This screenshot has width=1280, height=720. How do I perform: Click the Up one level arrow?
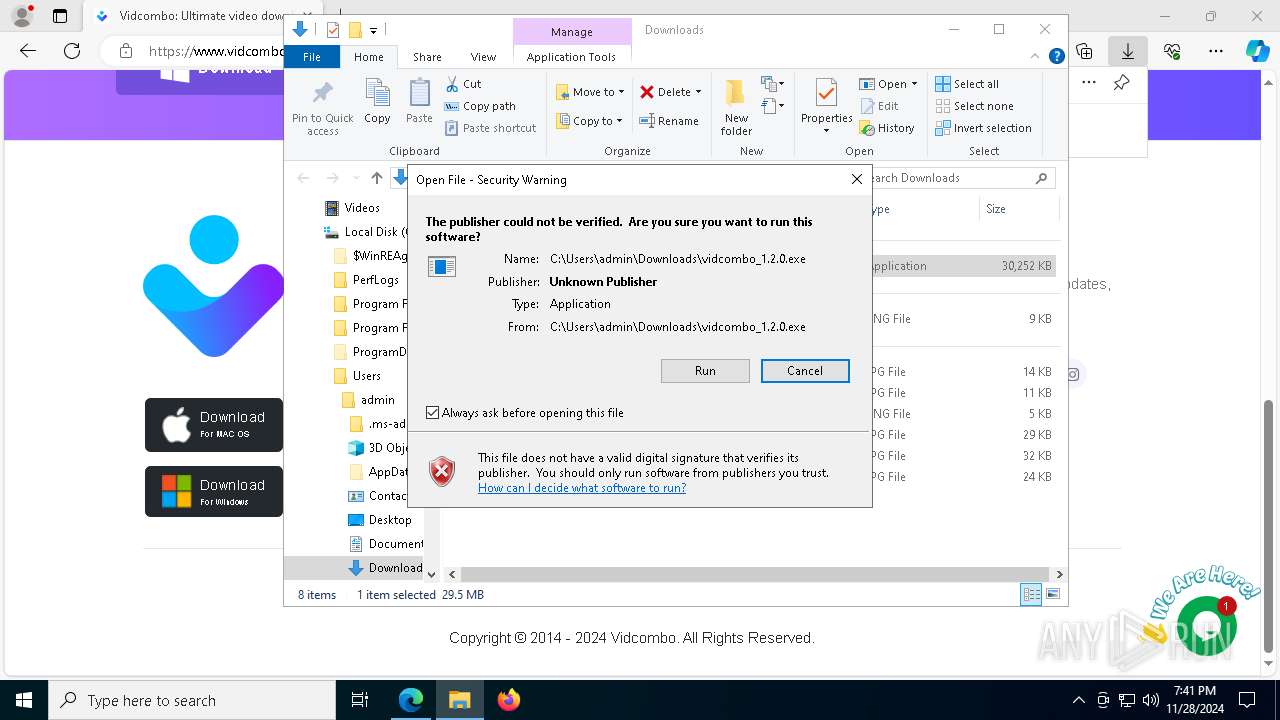click(x=377, y=178)
